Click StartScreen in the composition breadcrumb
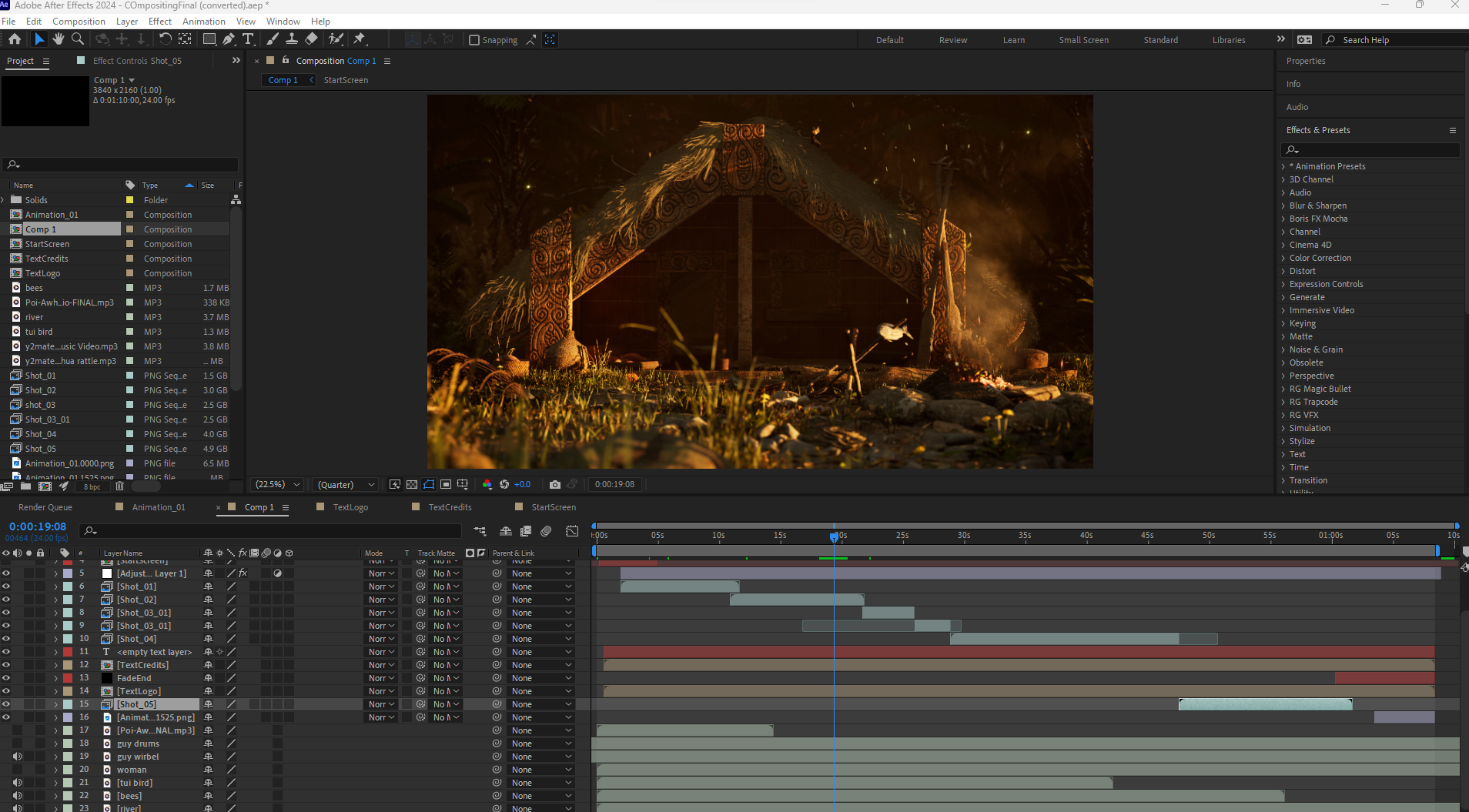 pos(346,80)
